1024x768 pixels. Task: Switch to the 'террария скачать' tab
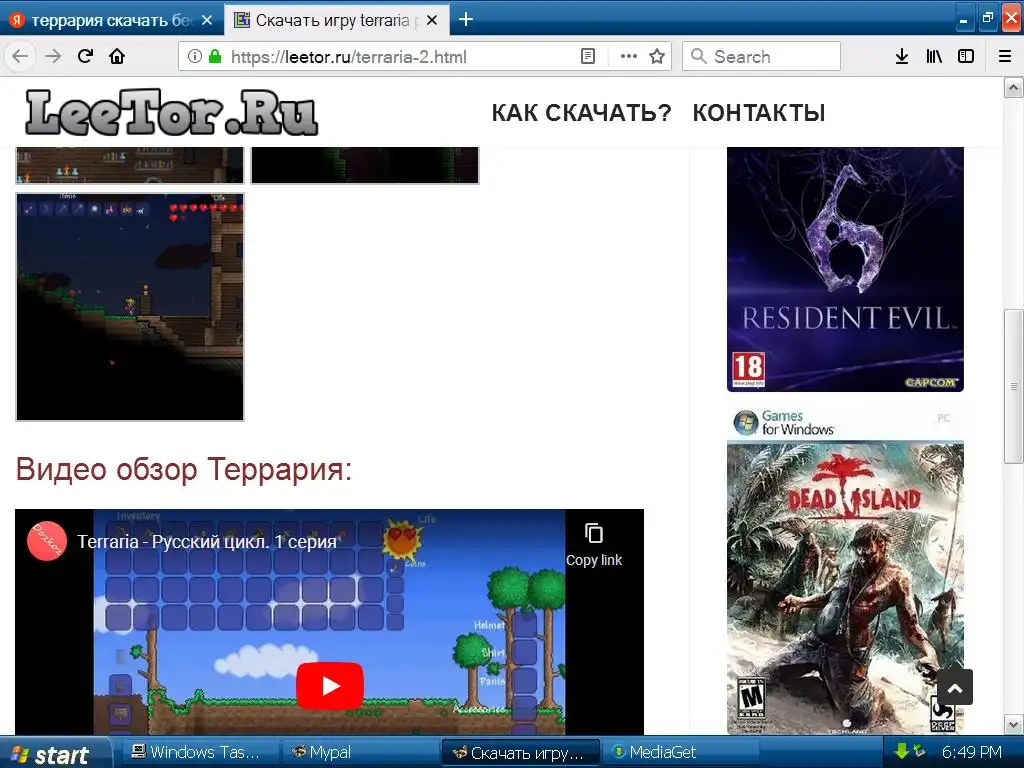[112, 20]
